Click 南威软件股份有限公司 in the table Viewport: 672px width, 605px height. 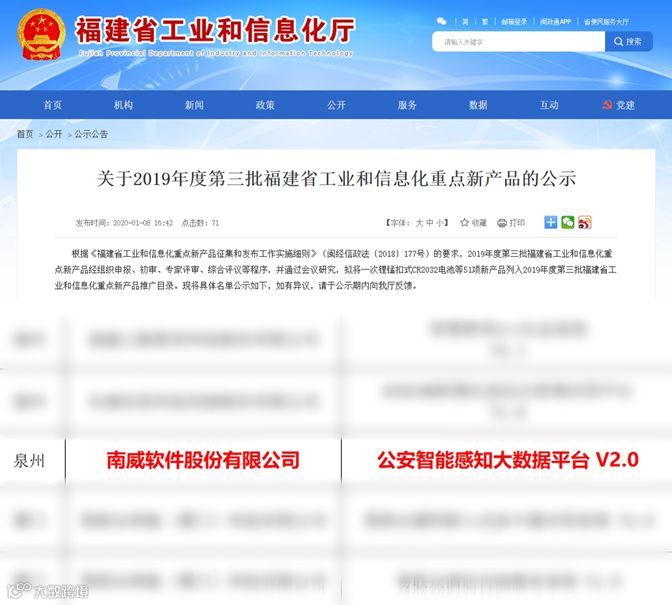203,460
